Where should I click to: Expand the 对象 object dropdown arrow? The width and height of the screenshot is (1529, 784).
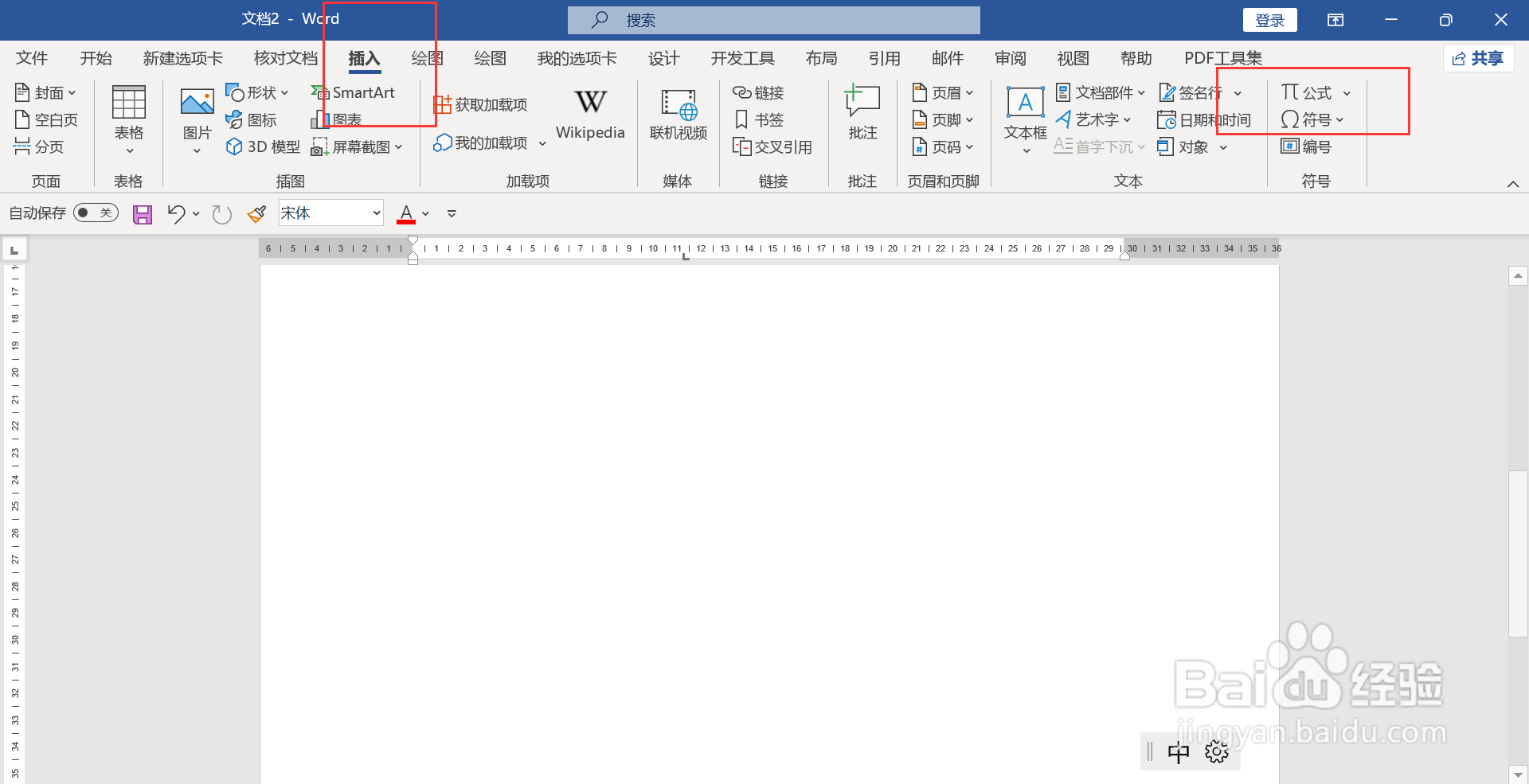[x=1223, y=147]
